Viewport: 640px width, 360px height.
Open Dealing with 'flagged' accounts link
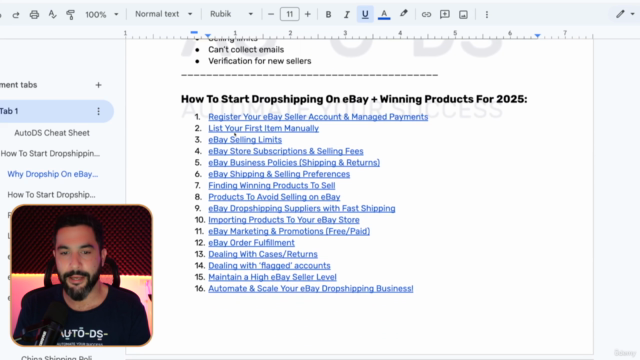269,265
